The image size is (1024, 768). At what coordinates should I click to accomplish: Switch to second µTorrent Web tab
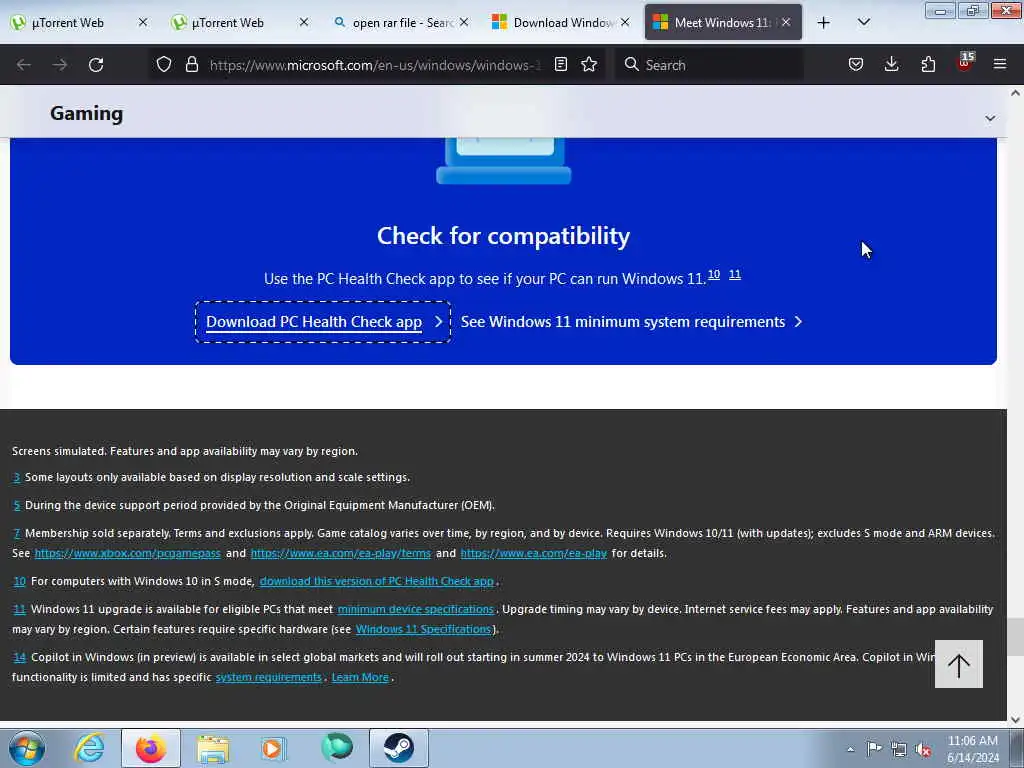point(228,22)
